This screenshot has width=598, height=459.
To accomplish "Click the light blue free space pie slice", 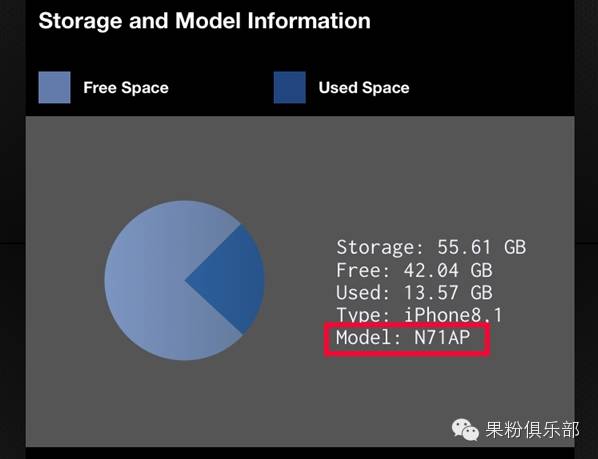I will click(153, 280).
